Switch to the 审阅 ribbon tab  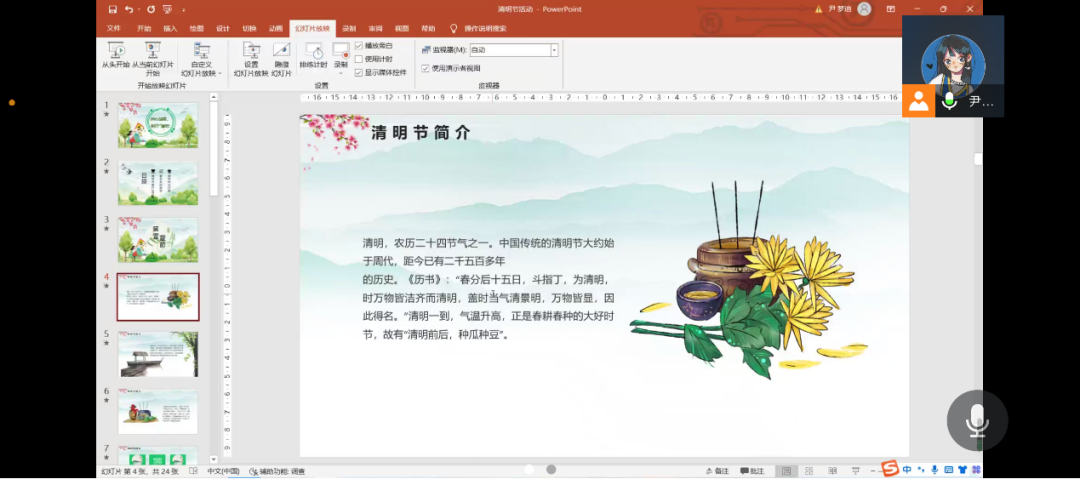click(x=375, y=29)
